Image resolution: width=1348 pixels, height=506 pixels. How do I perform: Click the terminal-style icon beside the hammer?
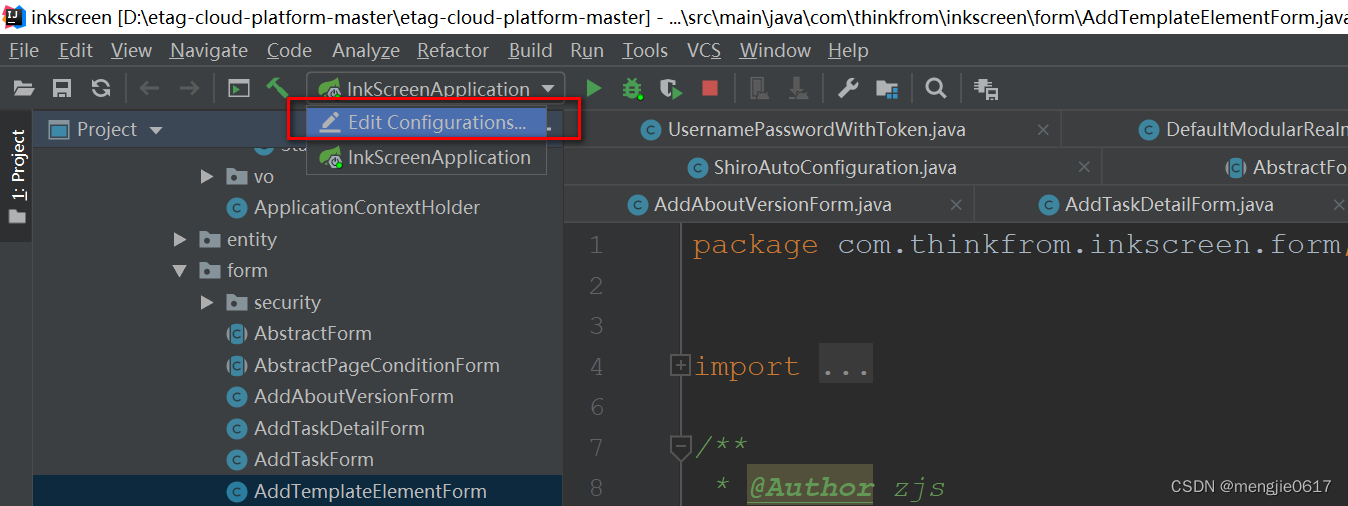[x=238, y=89]
